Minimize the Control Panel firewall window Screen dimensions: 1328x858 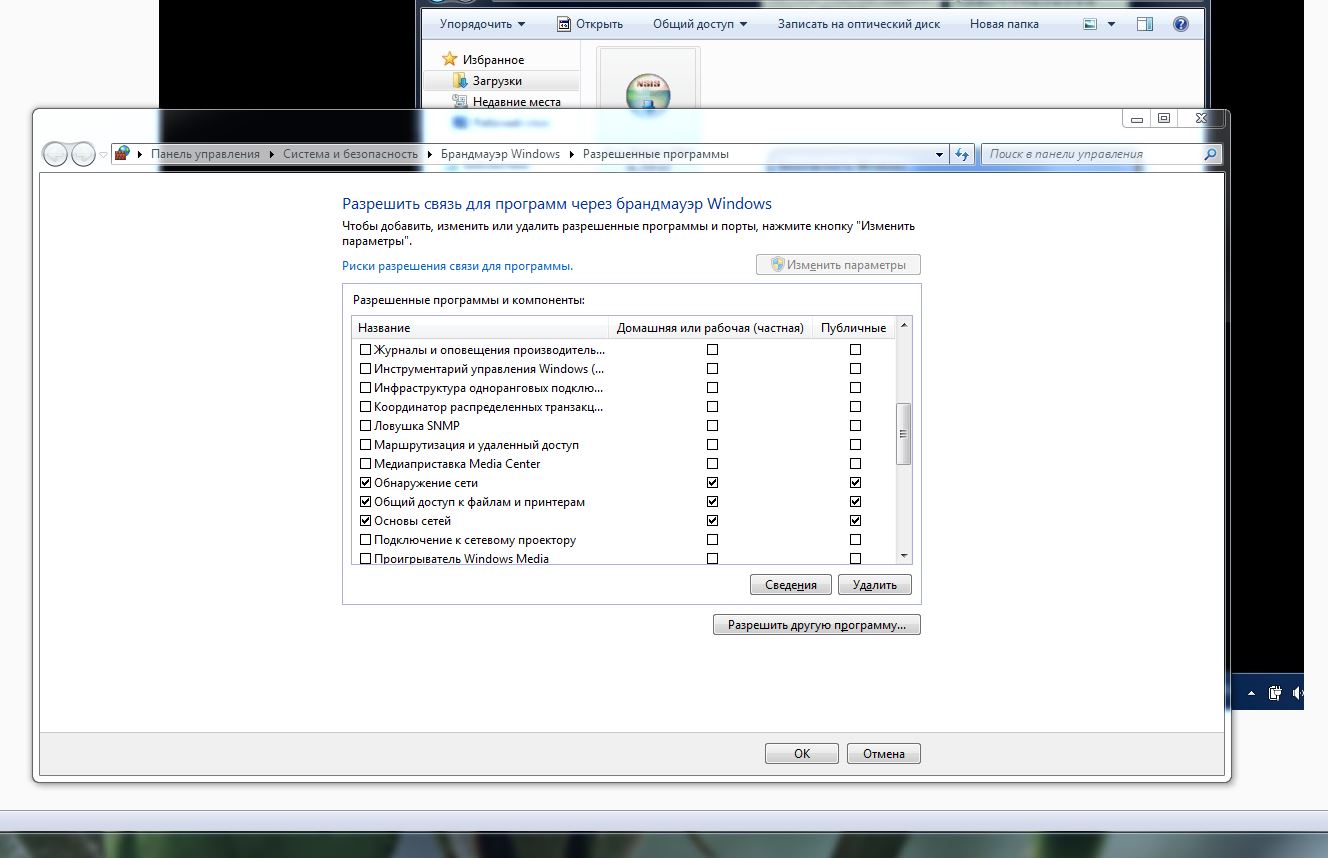(x=1137, y=118)
